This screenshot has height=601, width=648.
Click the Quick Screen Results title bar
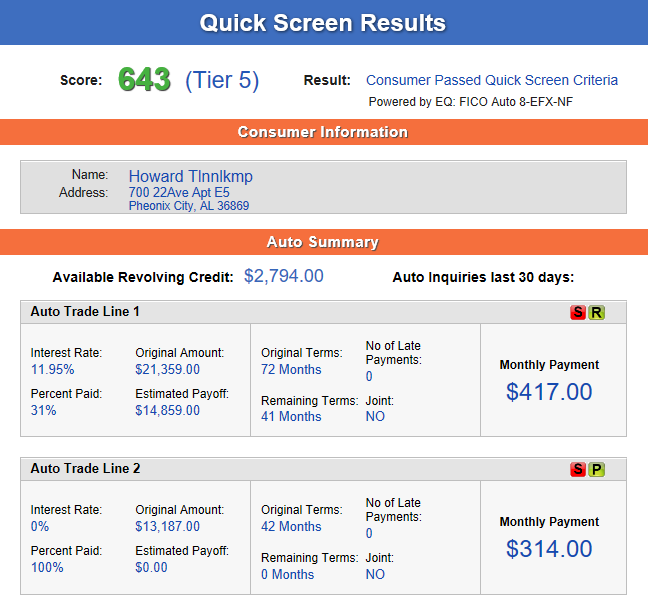coord(323,23)
